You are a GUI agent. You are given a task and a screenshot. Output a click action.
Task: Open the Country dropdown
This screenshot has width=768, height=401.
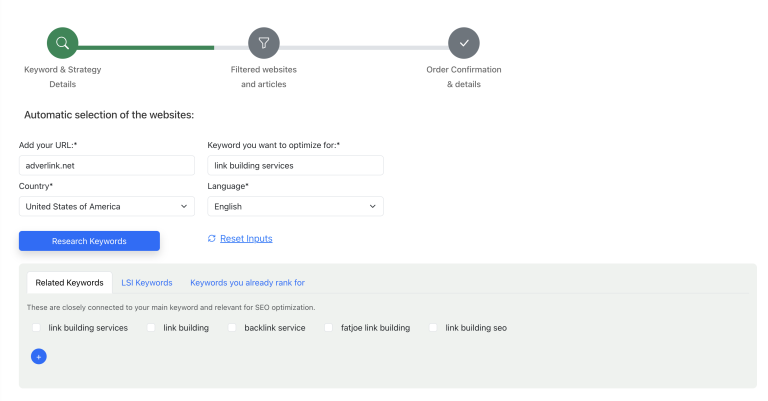[x=107, y=207]
